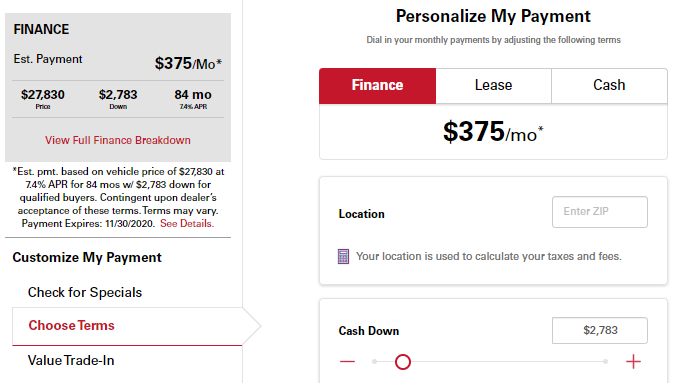Click the right end of the Cash Down slider track
The image size is (682, 383).
pos(605,361)
